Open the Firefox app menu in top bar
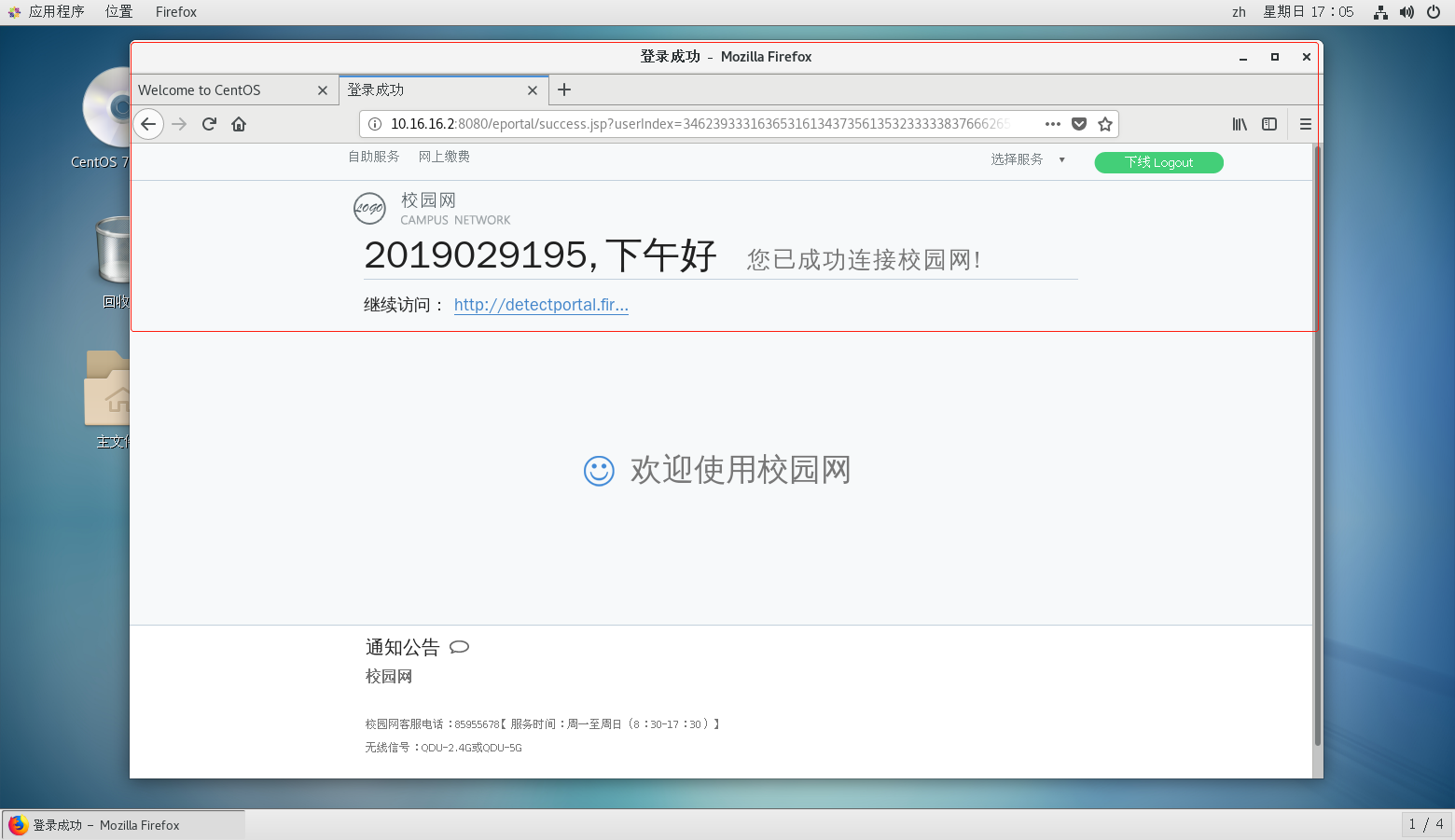This screenshot has width=1455, height=840. [x=176, y=12]
